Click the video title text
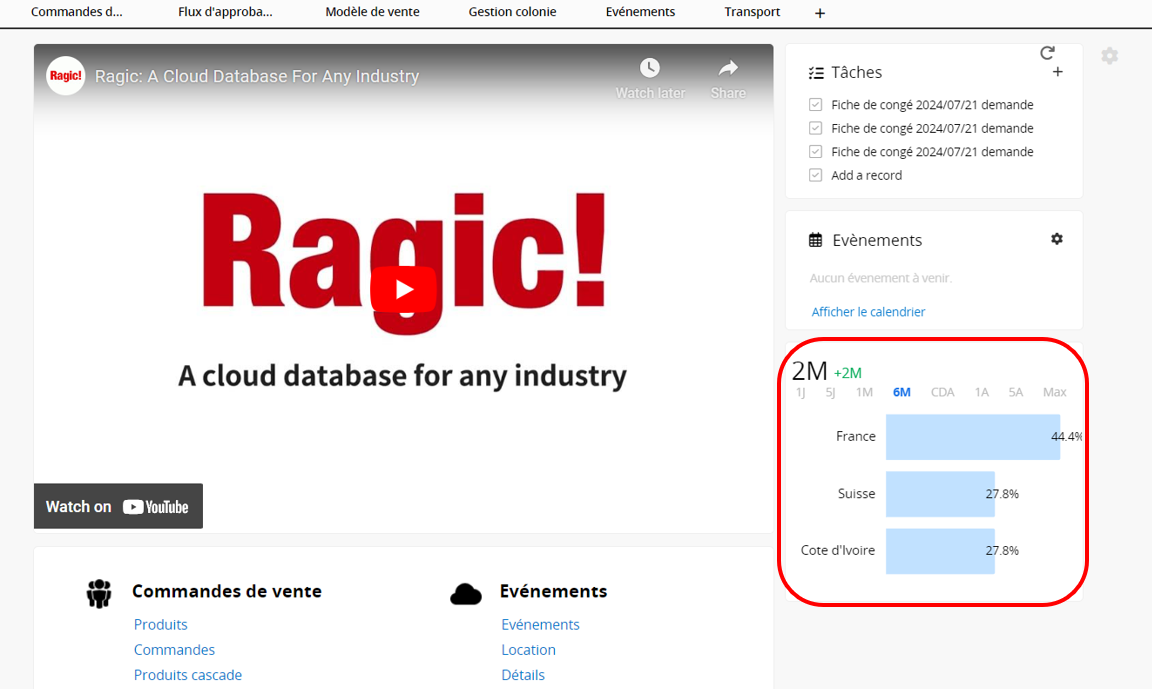 click(257, 76)
